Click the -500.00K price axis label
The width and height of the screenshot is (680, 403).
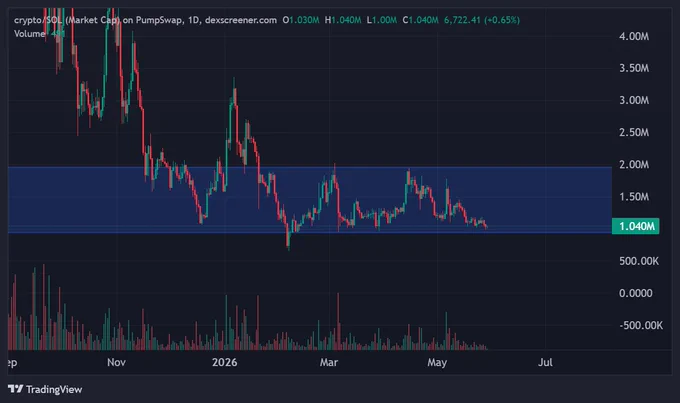click(641, 325)
